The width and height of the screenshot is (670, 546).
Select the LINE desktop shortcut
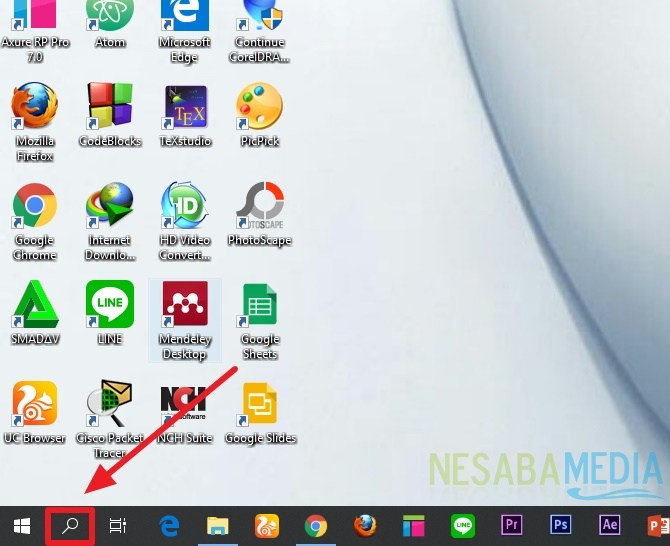(x=110, y=313)
